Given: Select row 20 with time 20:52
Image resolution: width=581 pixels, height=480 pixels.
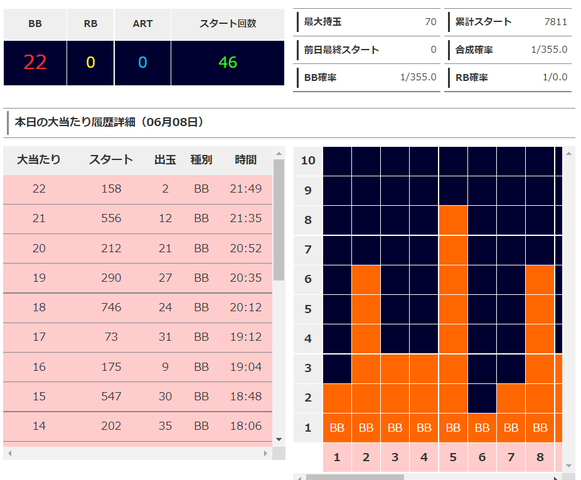Looking at the screenshot, I should [x=138, y=248].
